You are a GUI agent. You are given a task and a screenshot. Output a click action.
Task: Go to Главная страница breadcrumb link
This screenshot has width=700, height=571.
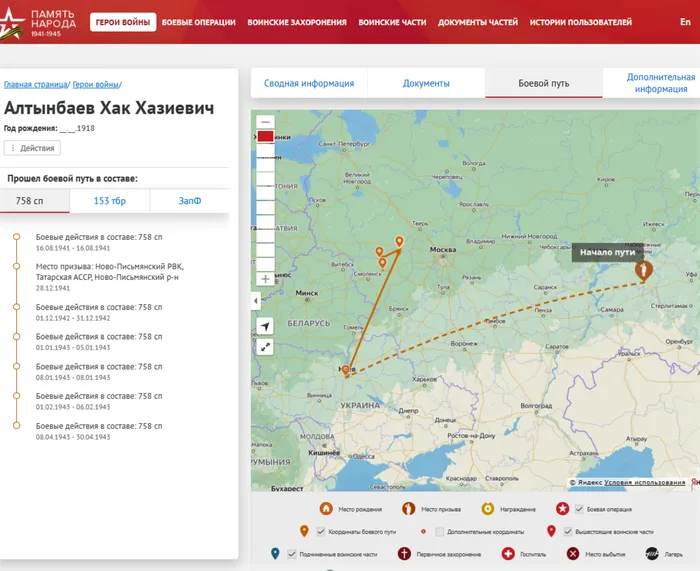click(x=35, y=85)
